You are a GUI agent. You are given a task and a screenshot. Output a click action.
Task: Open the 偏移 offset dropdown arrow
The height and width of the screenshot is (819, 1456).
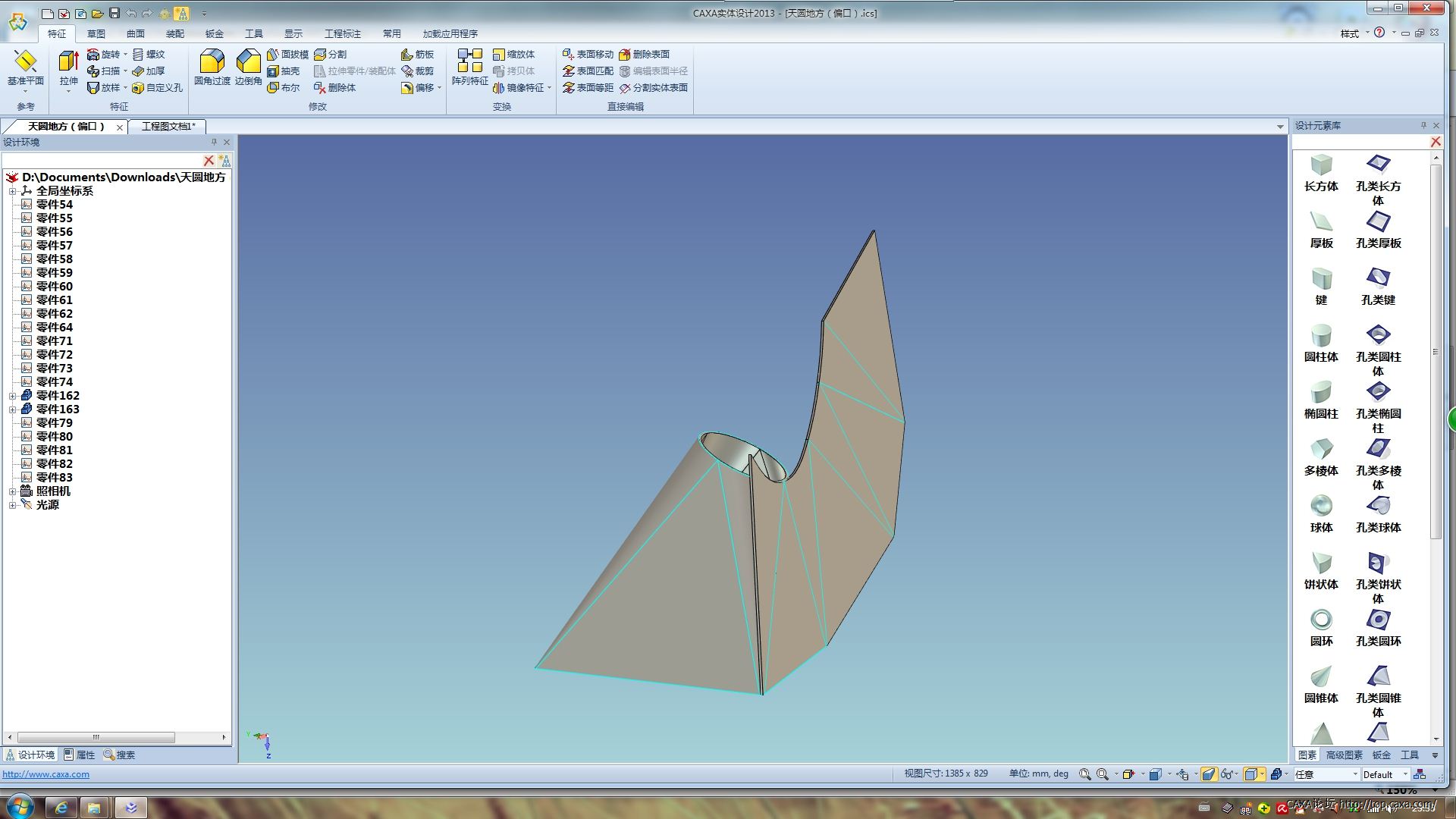pos(440,88)
